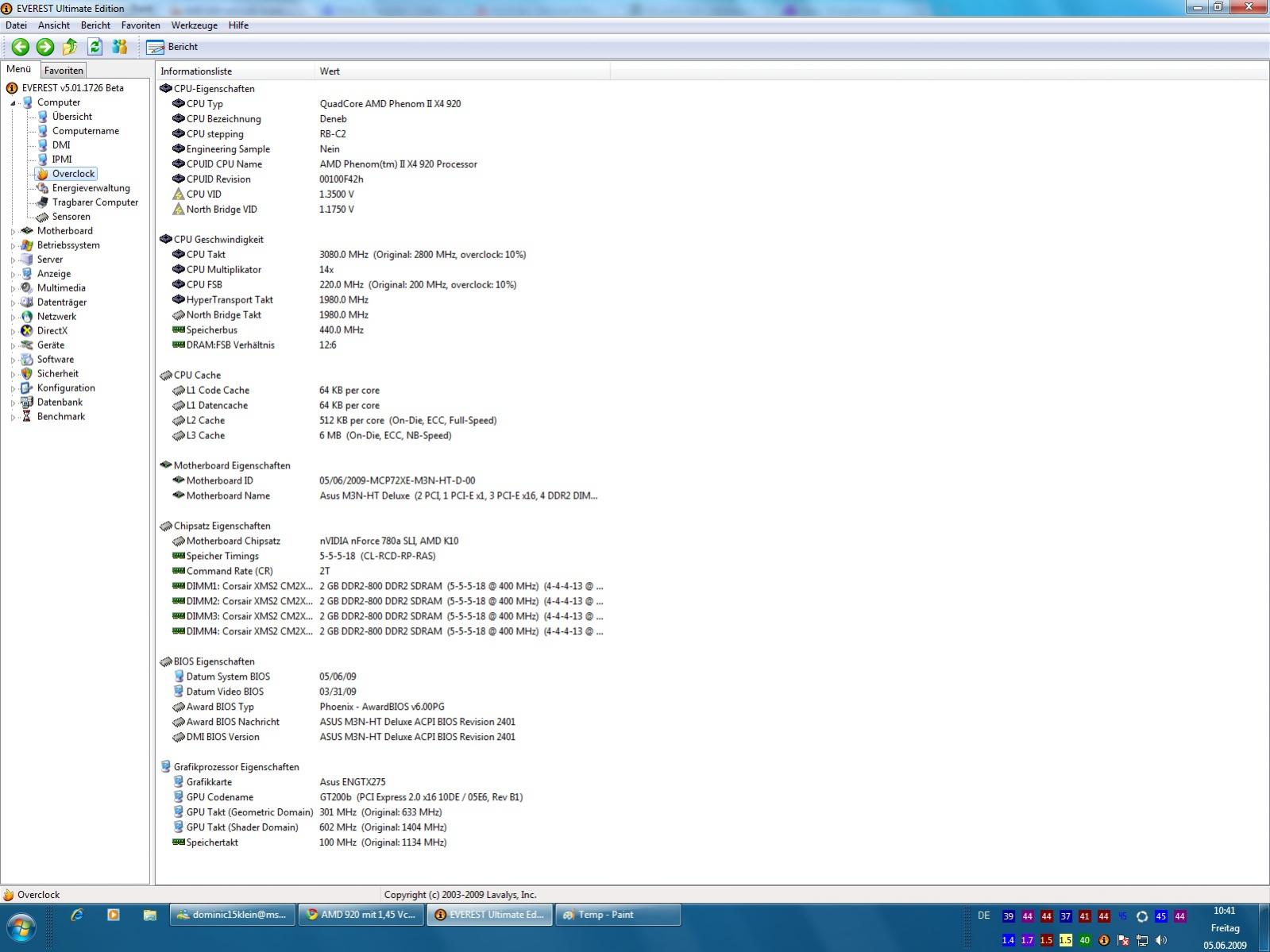Open the Bericht report toolbar button

(172, 47)
